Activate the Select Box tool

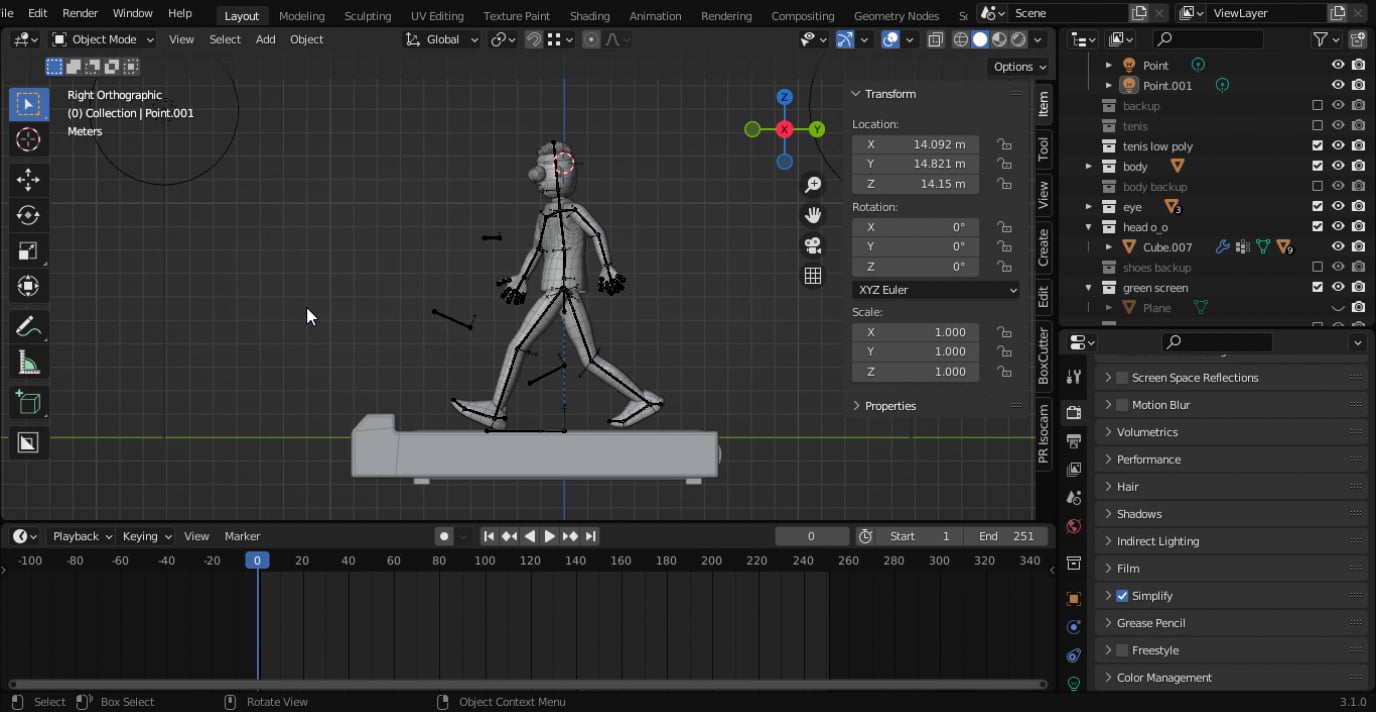coord(28,104)
